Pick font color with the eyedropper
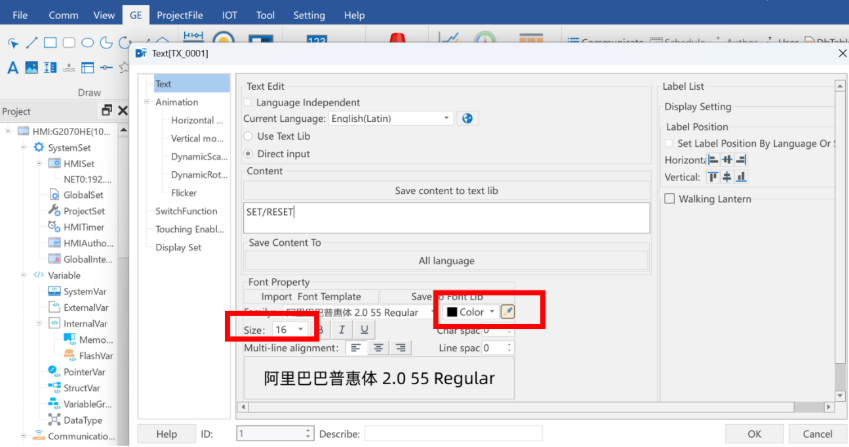The image size is (849, 447). [x=507, y=312]
